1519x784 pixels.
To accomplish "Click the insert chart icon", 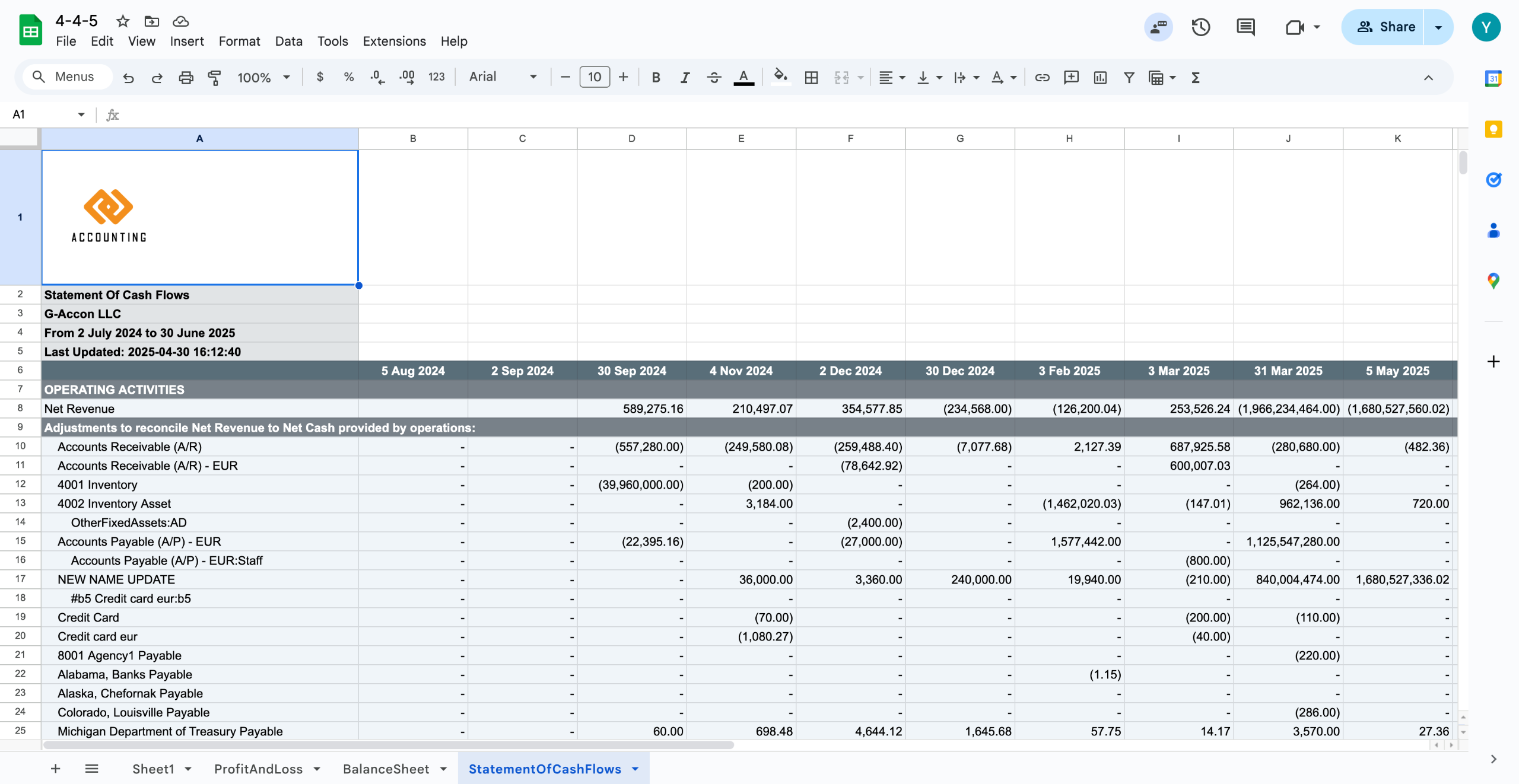I will click(x=1099, y=77).
